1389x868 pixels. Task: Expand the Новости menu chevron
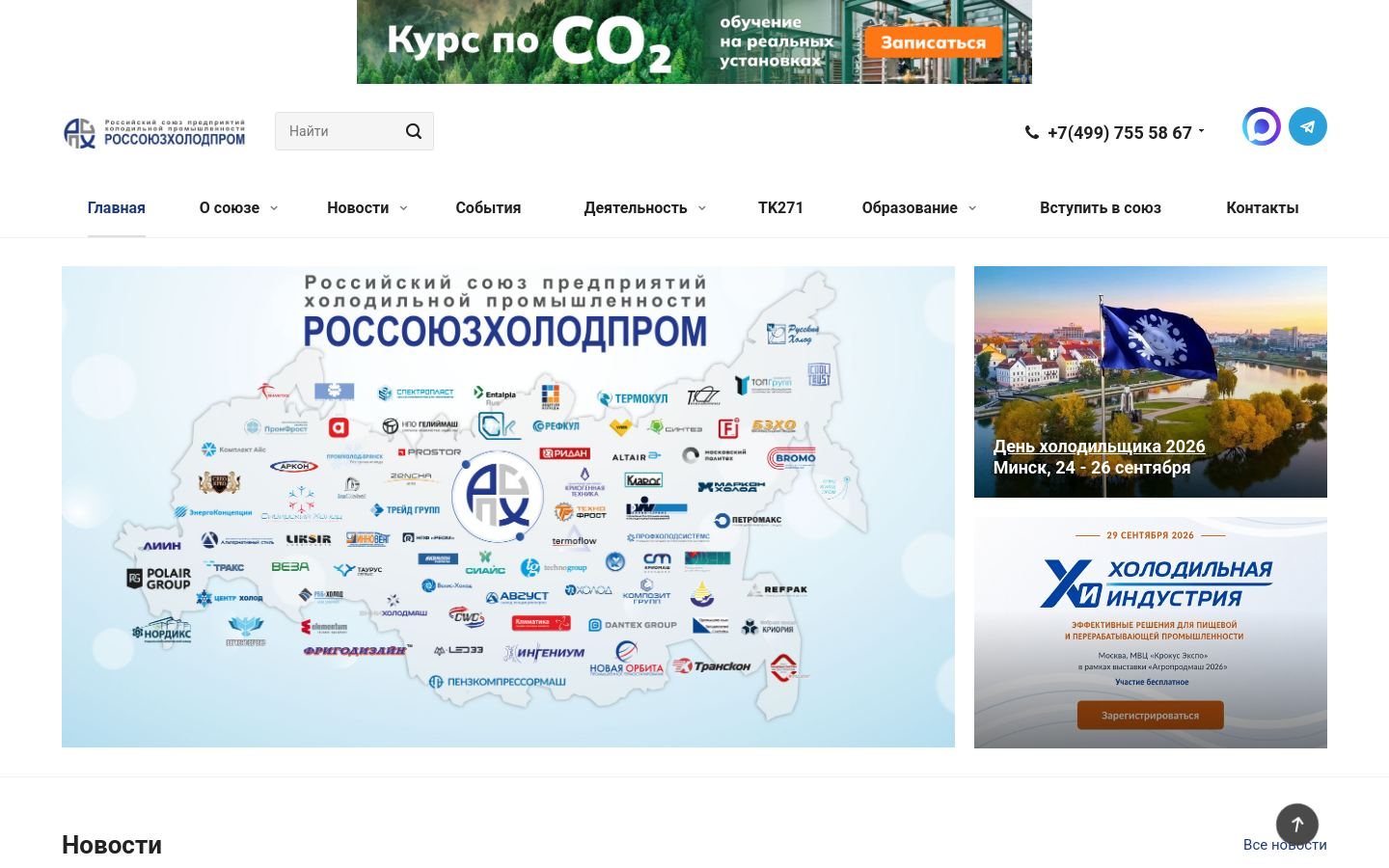tap(403, 208)
